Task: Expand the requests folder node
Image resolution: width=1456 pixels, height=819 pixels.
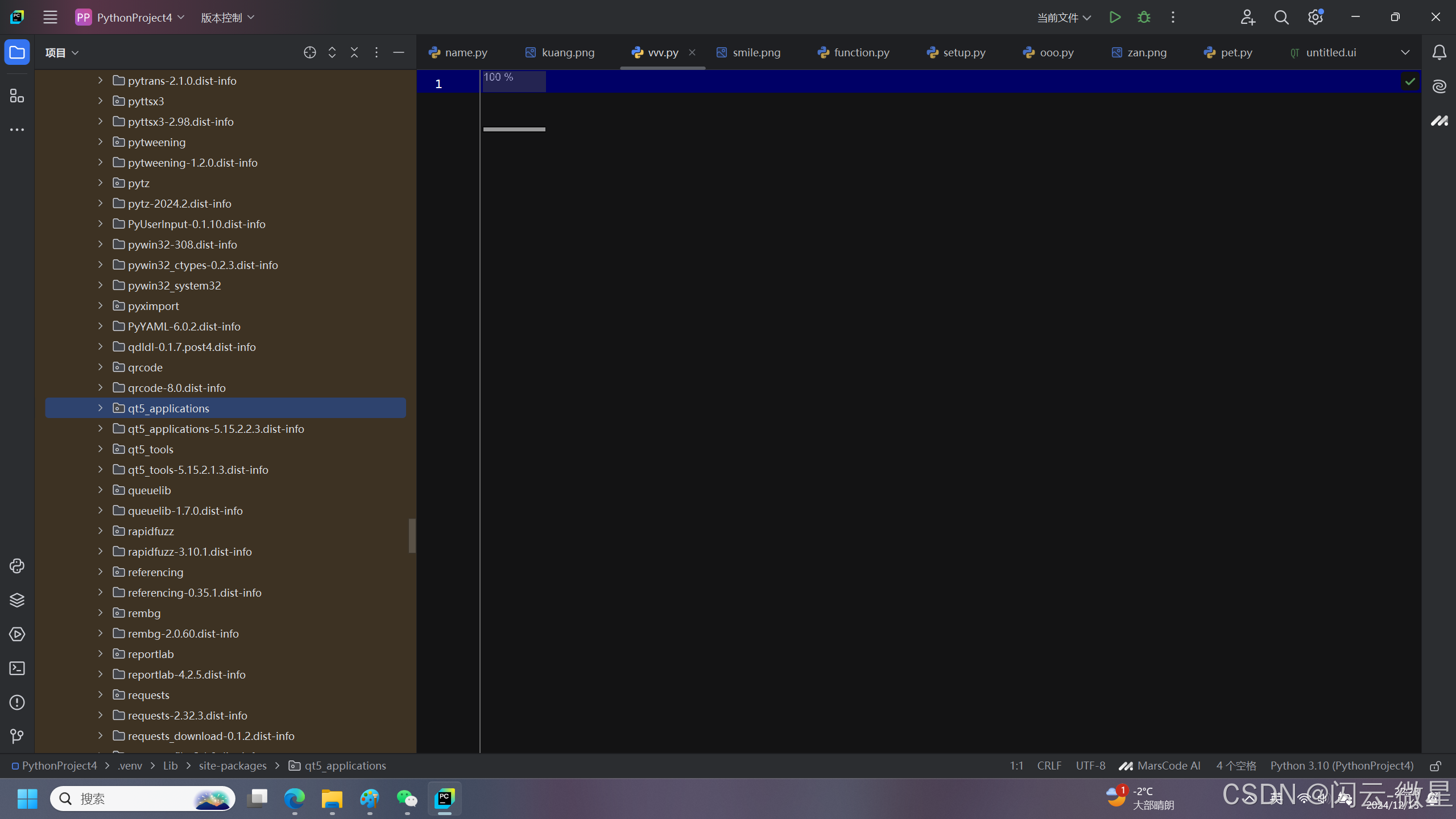Action: point(100,694)
